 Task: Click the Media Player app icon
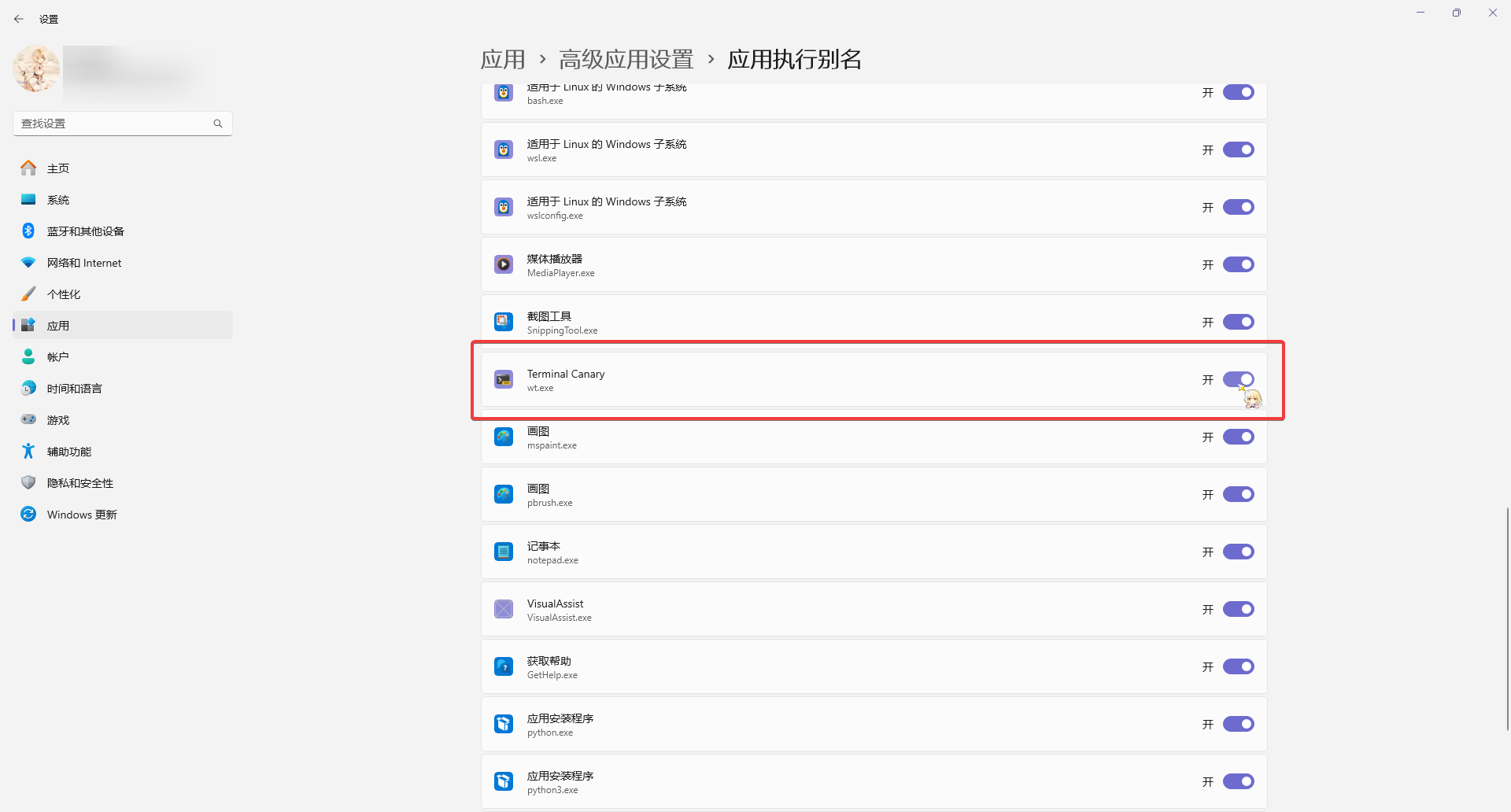pos(504,265)
